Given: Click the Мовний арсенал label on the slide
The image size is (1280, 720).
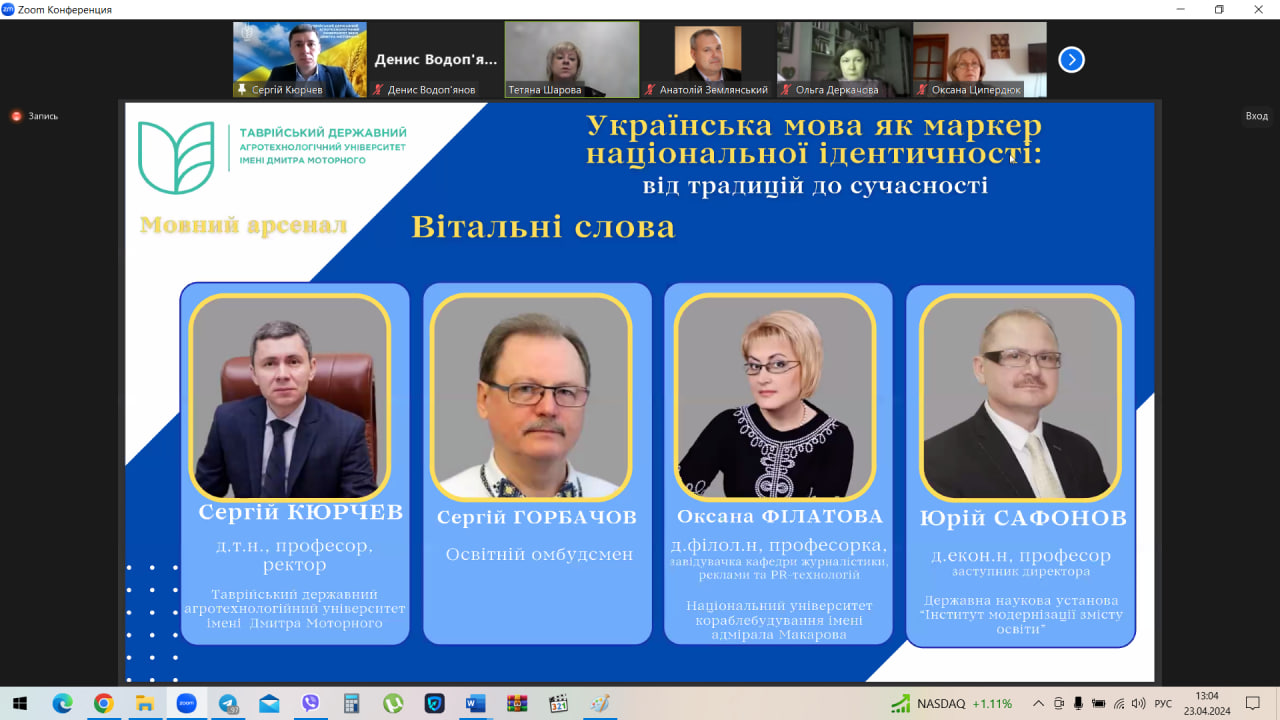Looking at the screenshot, I should (x=243, y=225).
